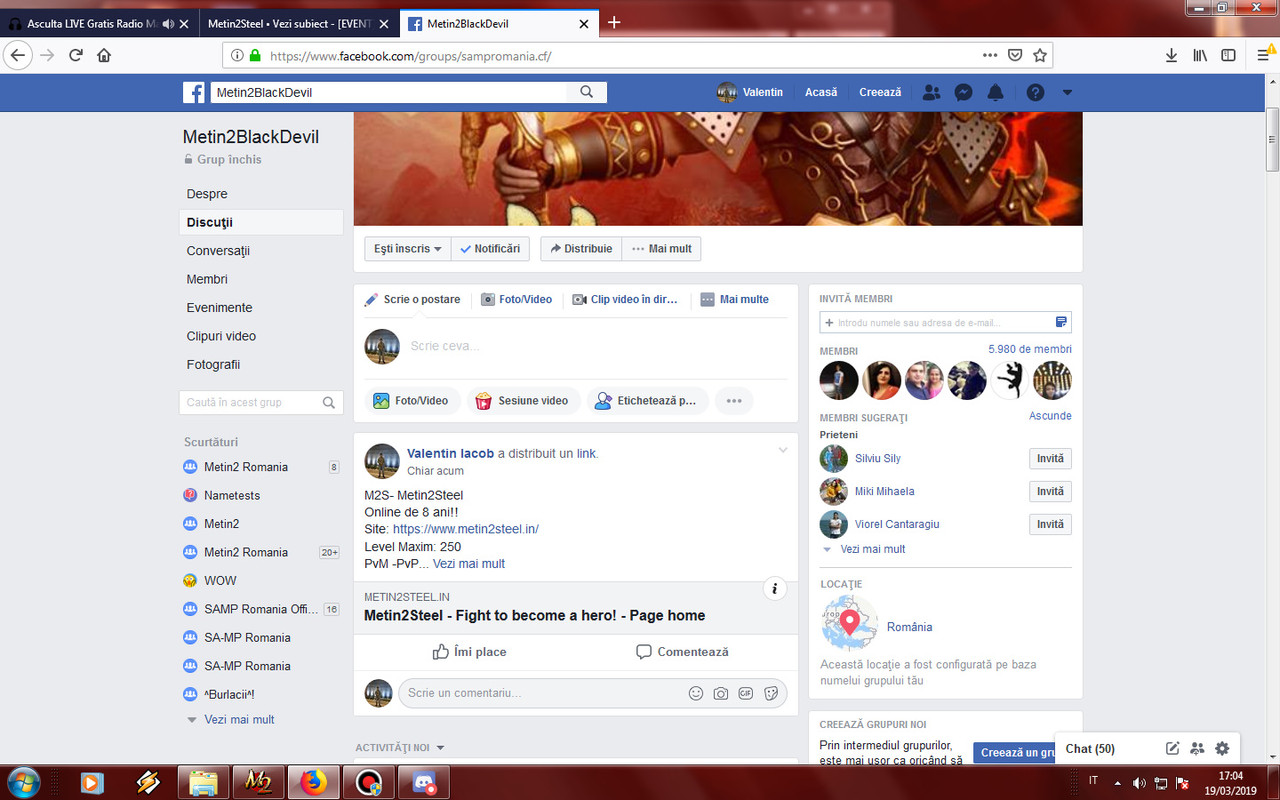Open the emoji picker in the comment box

pyautogui.click(x=696, y=692)
